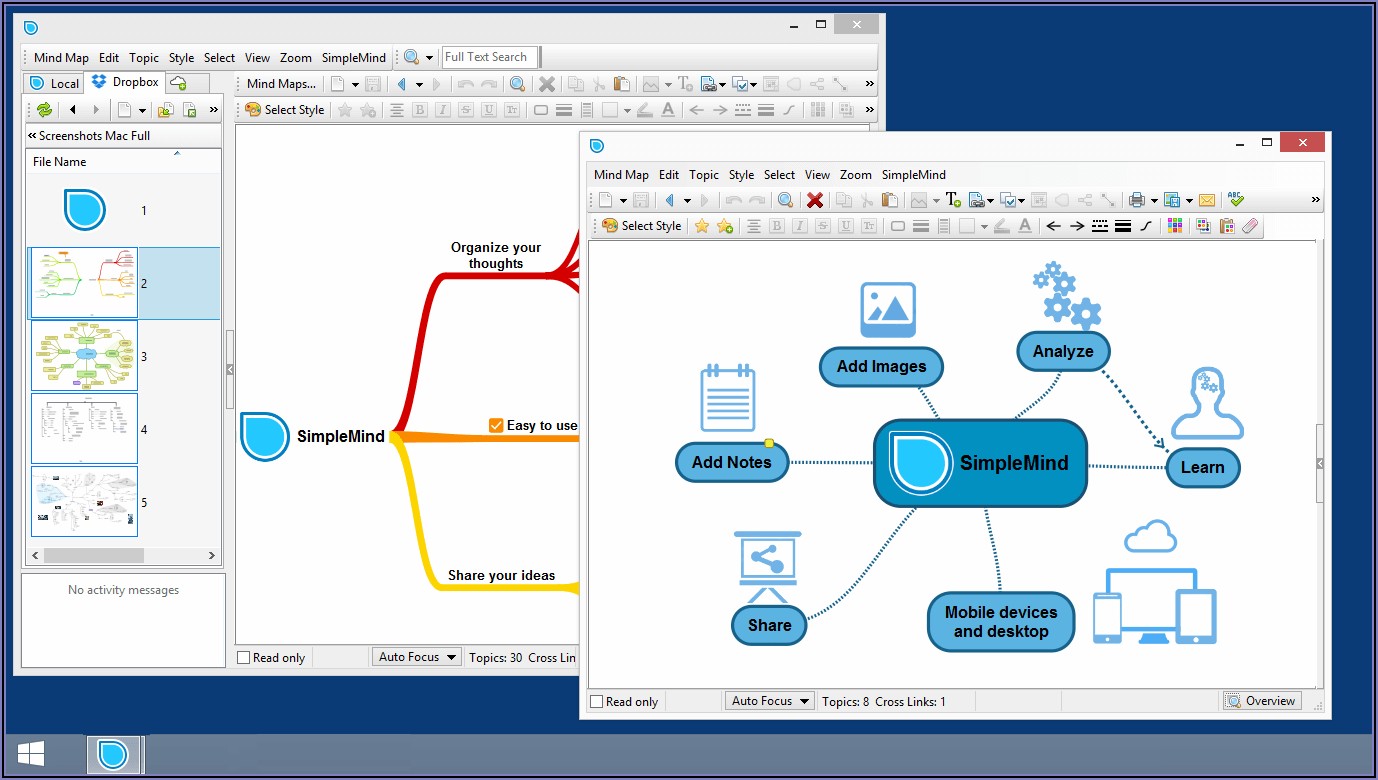Image resolution: width=1378 pixels, height=780 pixels.
Task: Open print options dropdown arrow in front window
Action: coord(1154,200)
